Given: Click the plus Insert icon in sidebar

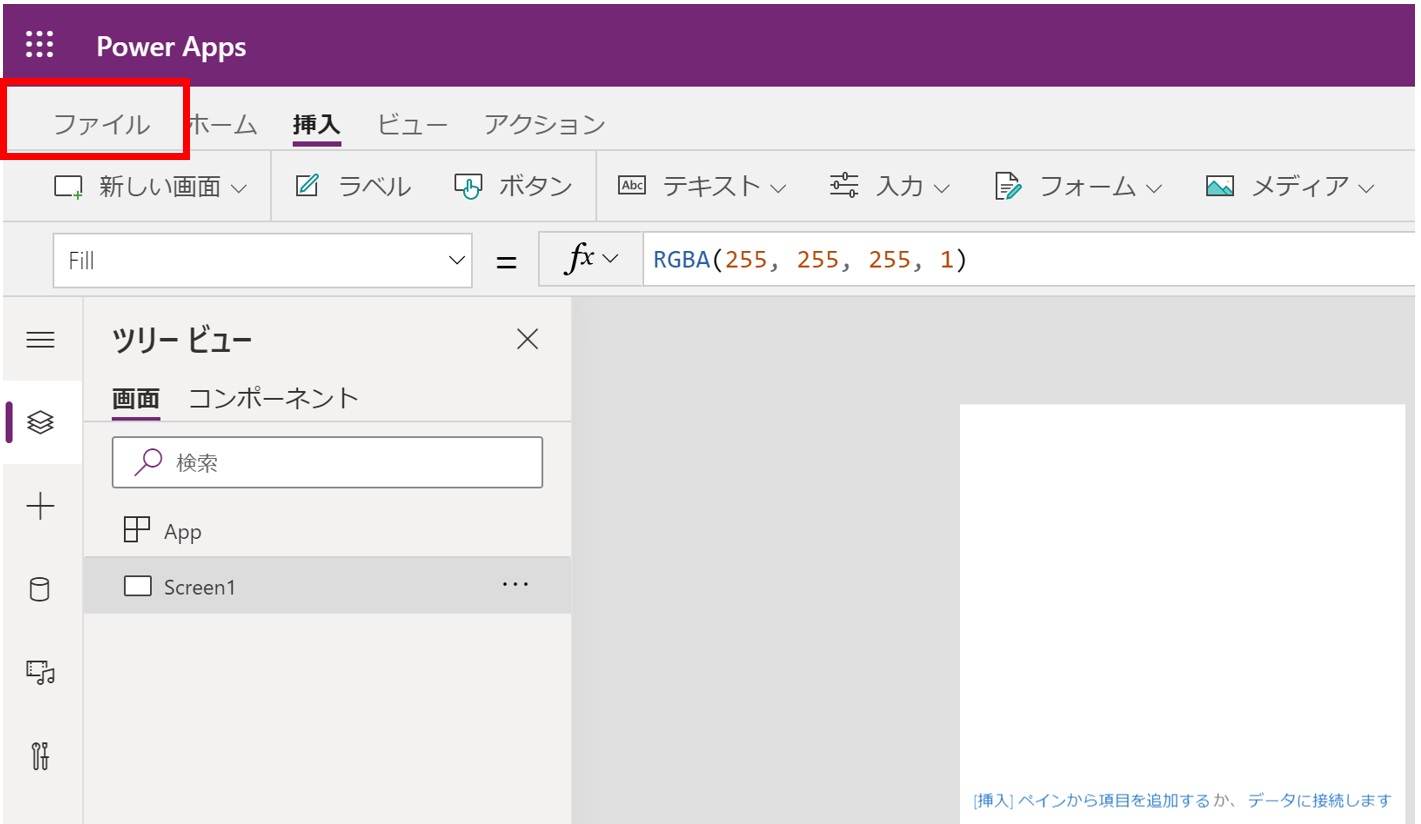Looking at the screenshot, I should pos(40,507).
